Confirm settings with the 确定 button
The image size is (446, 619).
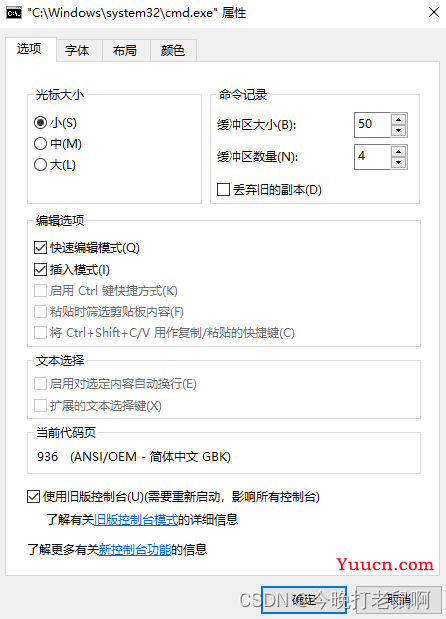click(x=304, y=600)
